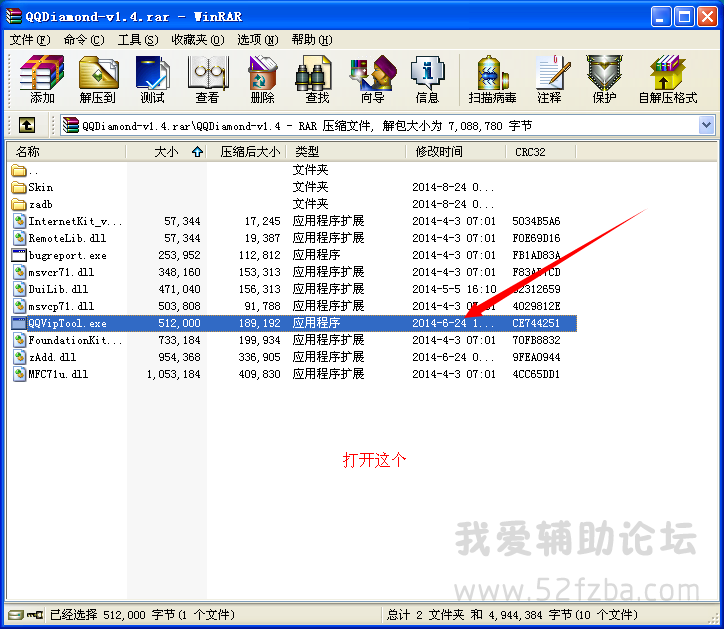This screenshot has height=629, width=724.
Task: Open the Tools (工具) menu
Action: click(138, 40)
